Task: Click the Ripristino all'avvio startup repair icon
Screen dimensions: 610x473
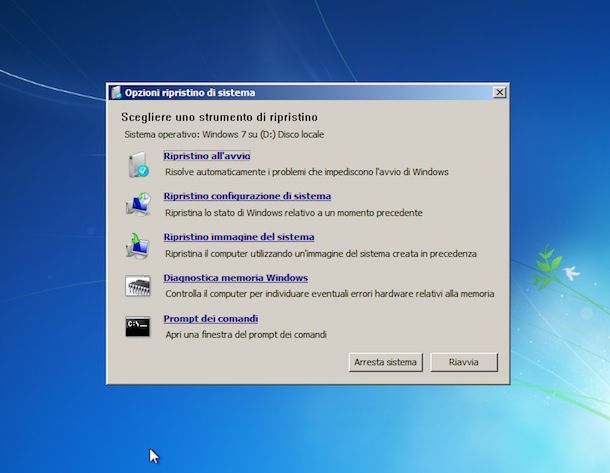Action: [x=138, y=165]
